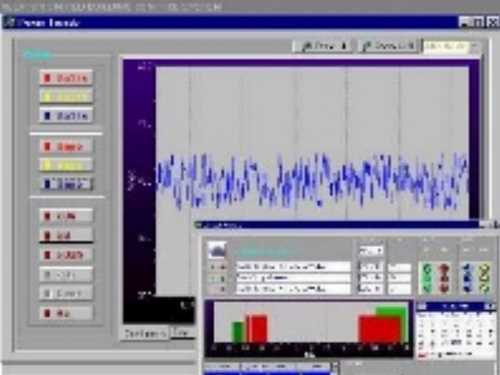
Task: Click the second icon button above the trend chart
Action: 388,46
